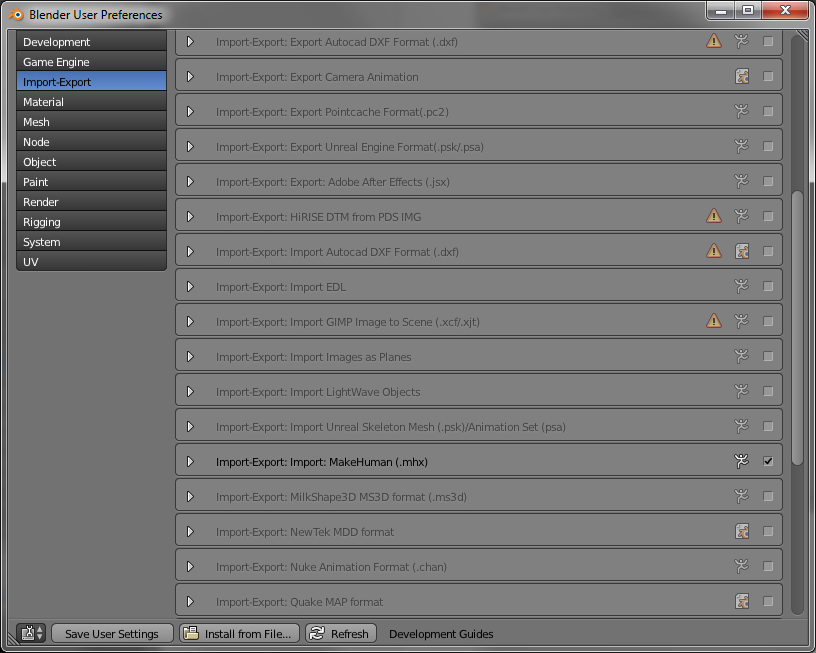
Task: Expand Import GIMP Image to Scene details
Action: [190, 322]
